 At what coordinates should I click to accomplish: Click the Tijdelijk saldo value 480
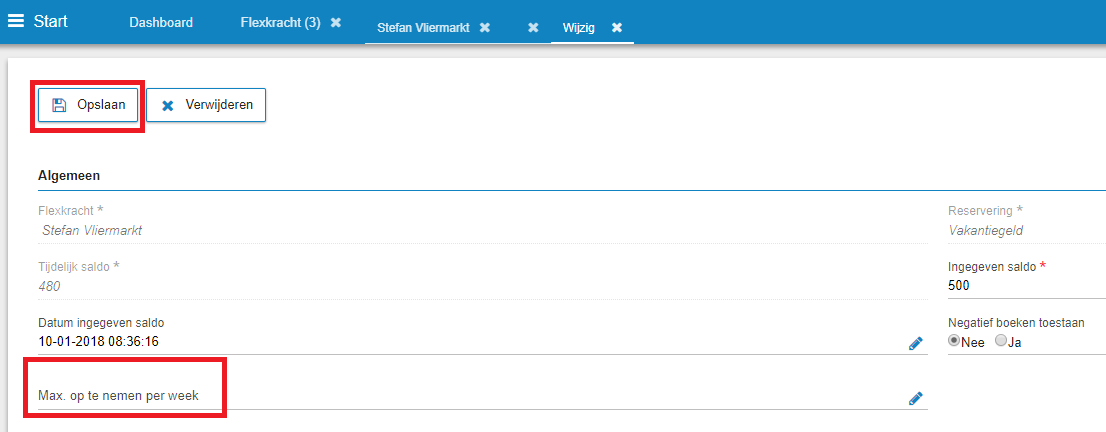pos(51,287)
